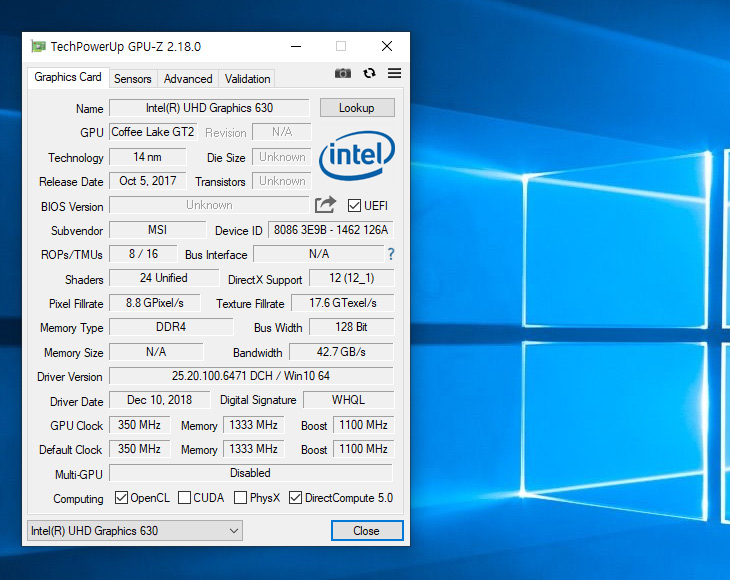730x580 pixels.
Task: Click the Coffee Lake GT2 GPU field
Action: [153, 132]
